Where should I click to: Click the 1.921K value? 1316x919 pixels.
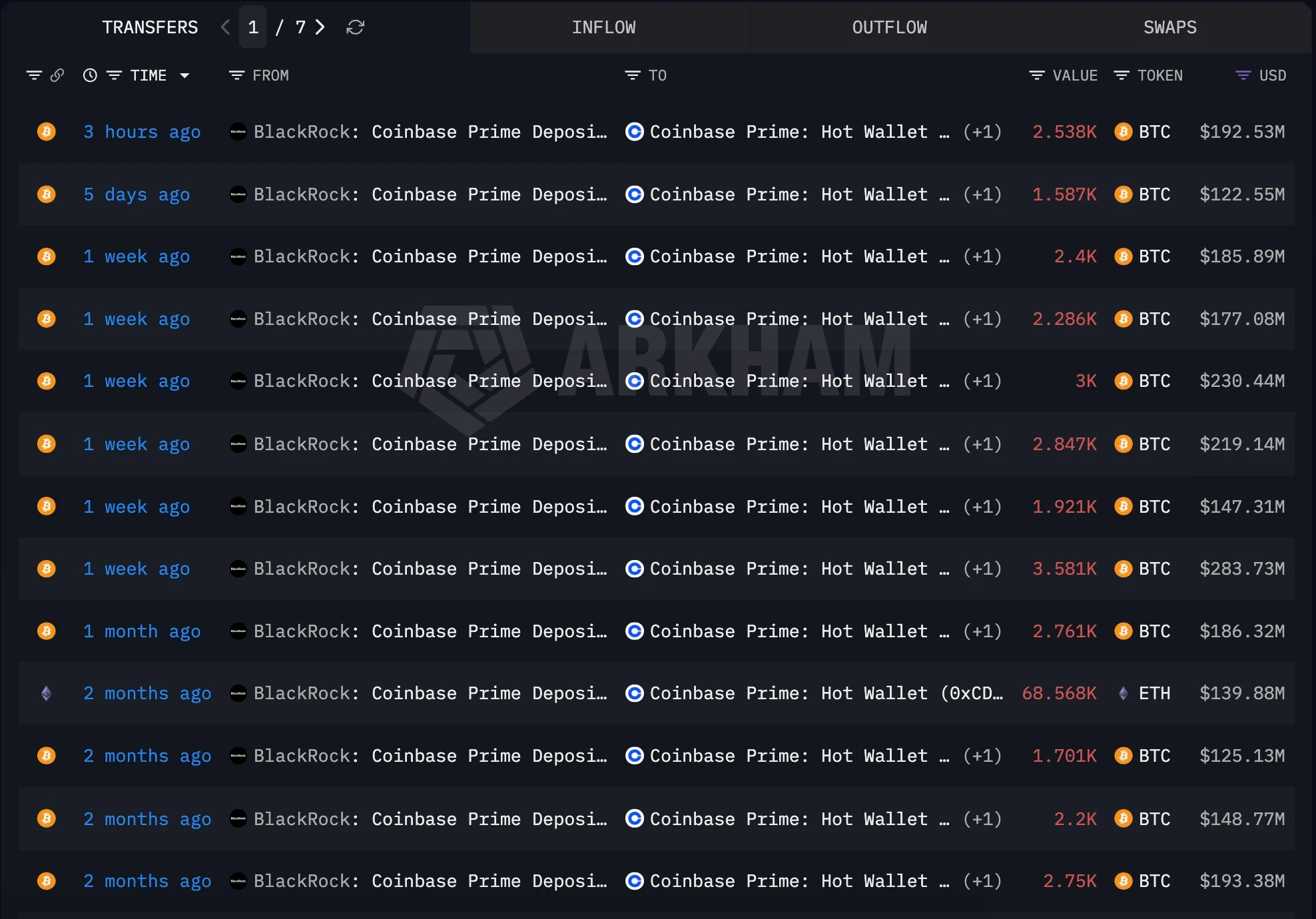pyautogui.click(x=1064, y=507)
